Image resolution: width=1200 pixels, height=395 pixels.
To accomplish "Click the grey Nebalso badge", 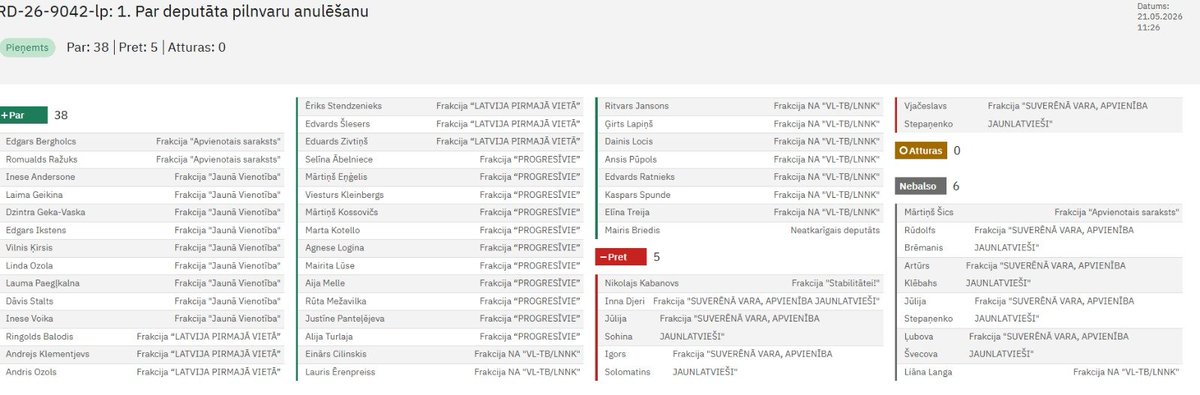I will pyautogui.click(x=920, y=186).
